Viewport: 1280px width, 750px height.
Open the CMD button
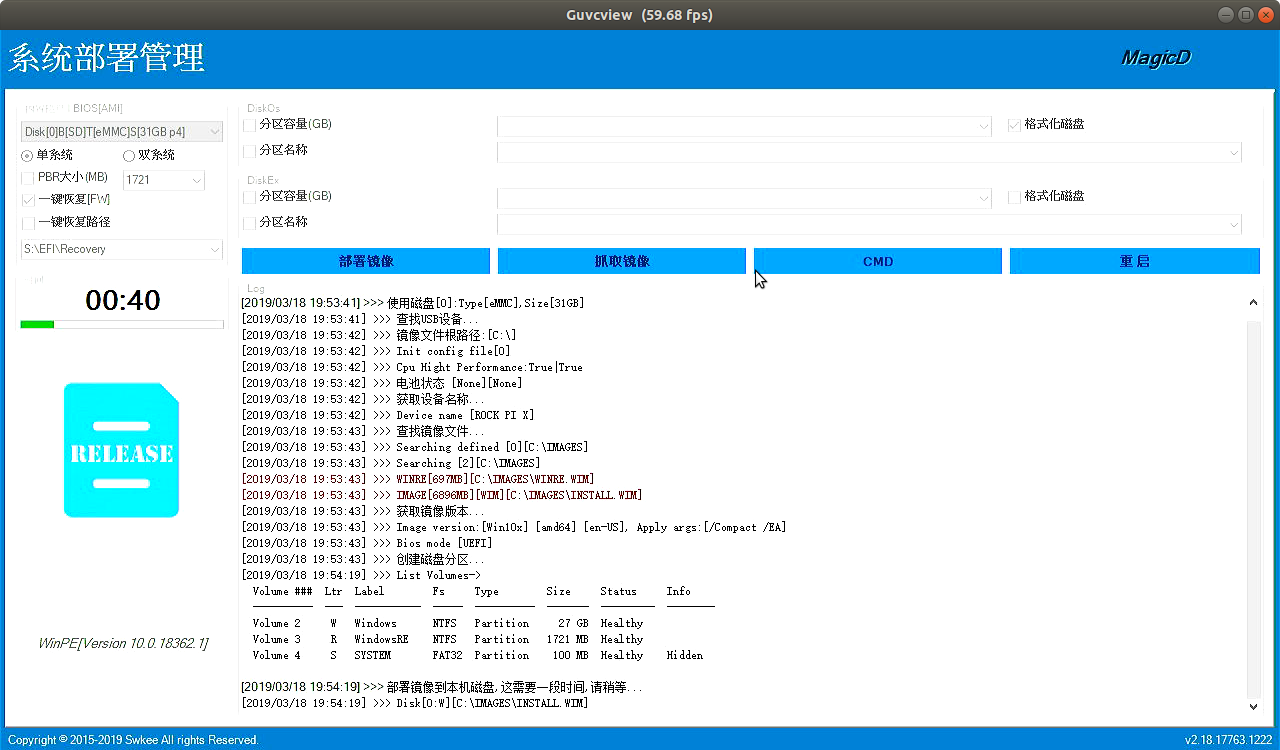877,261
